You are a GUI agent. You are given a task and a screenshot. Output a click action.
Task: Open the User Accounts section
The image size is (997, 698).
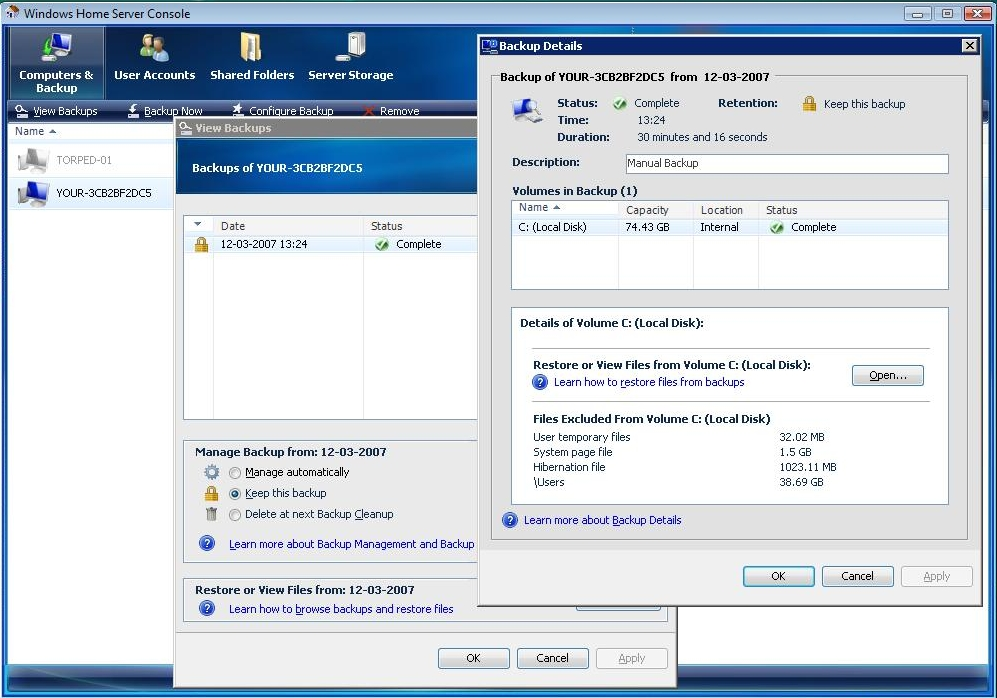point(154,62)
